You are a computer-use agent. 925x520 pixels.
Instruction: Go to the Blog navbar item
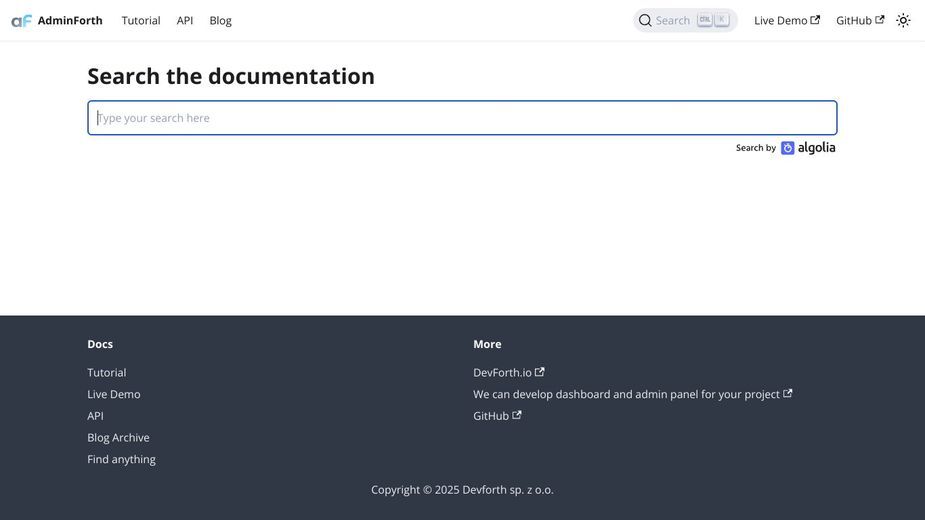tap(221, 21)
